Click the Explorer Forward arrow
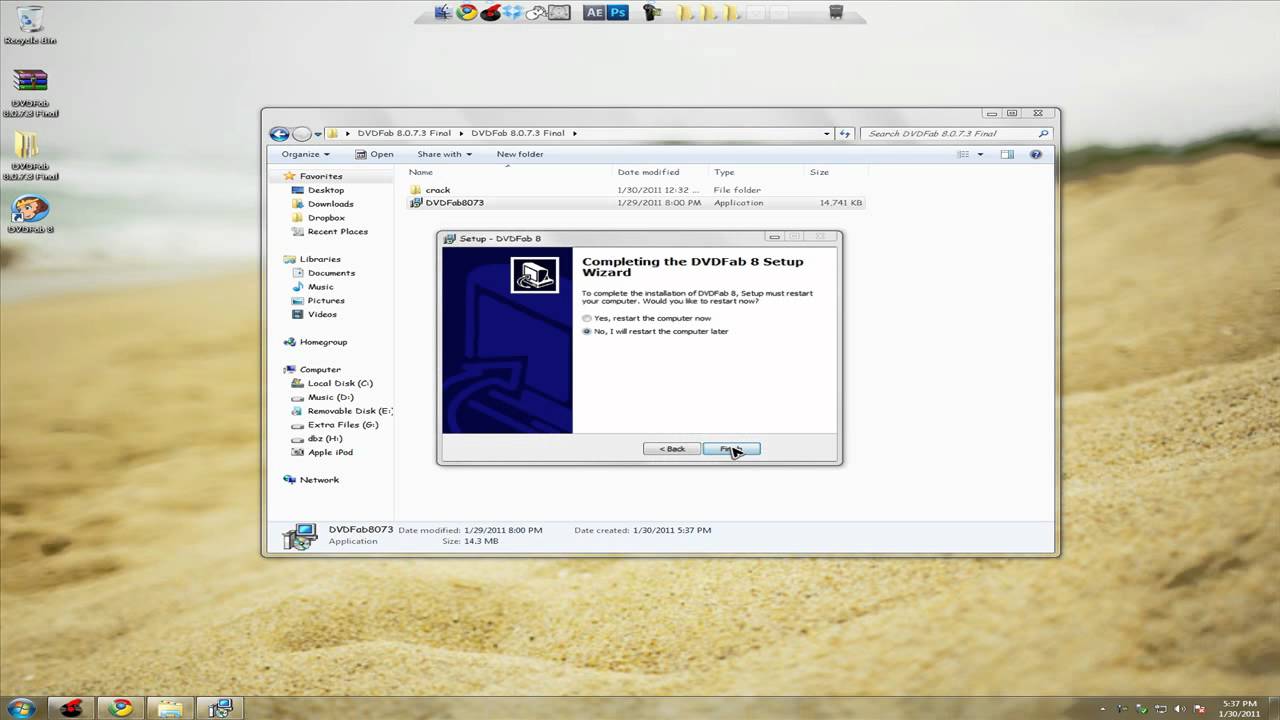Screen dimensions: 1280x720 [301, 133]
